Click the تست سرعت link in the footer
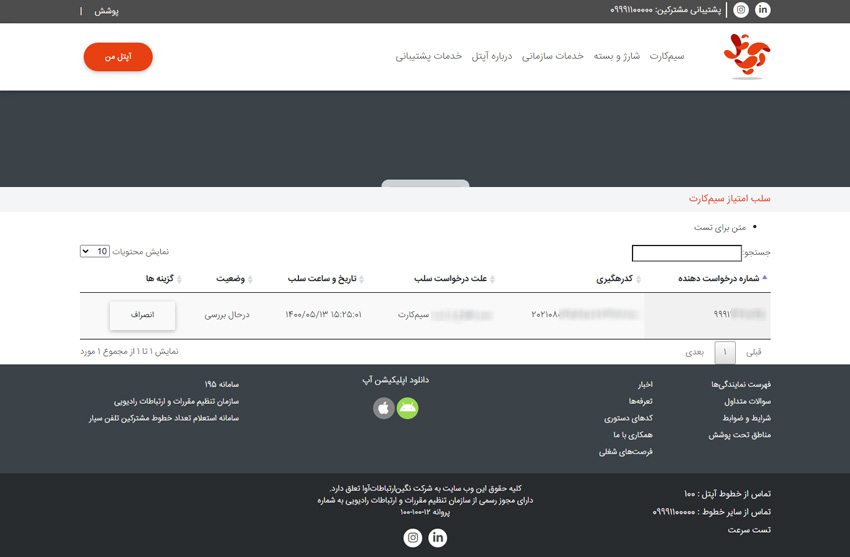This screenshot has height=557, width=850. tap(749, 530)
